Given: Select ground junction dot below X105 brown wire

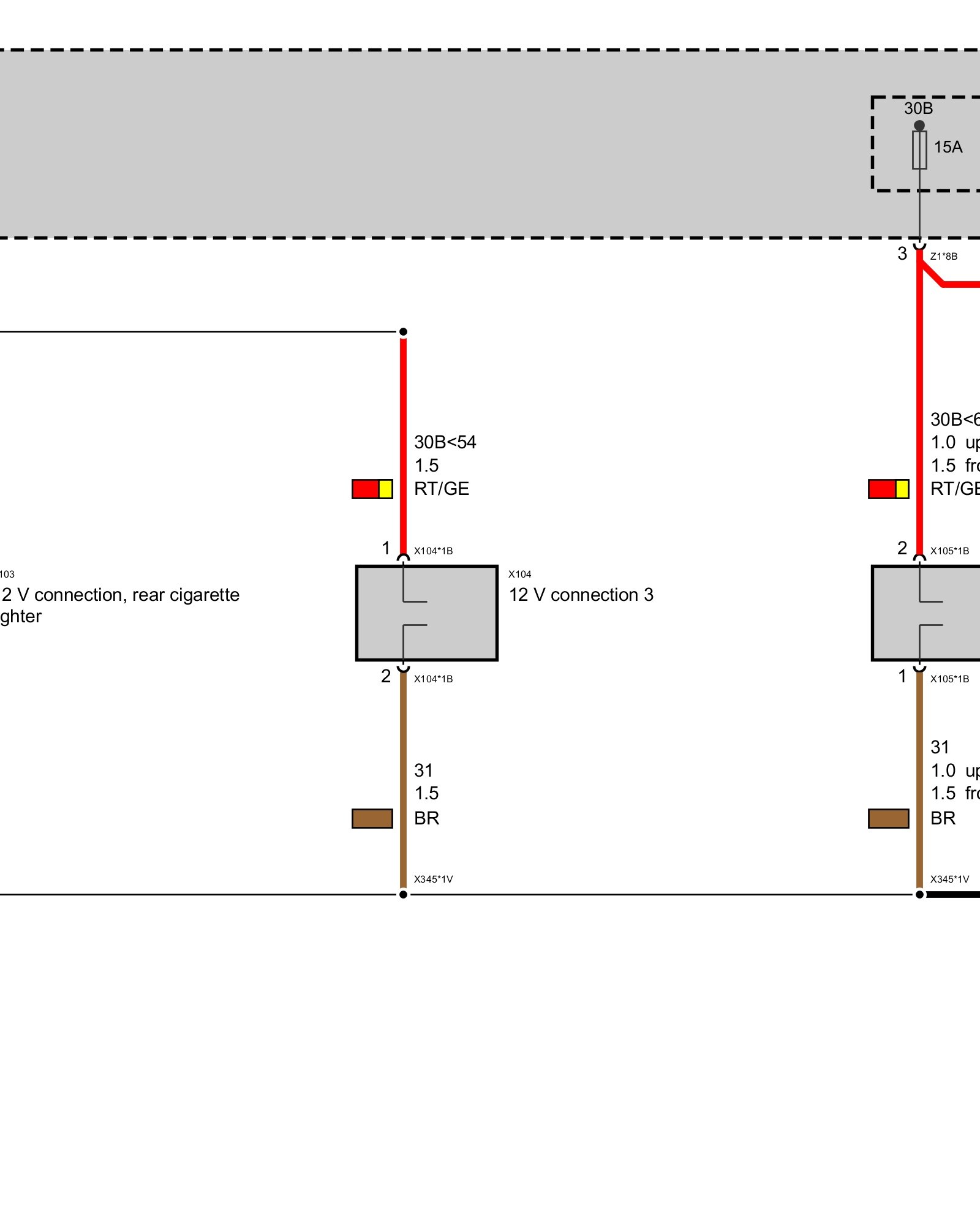Looking at the screenshot, I should [919, 894].
